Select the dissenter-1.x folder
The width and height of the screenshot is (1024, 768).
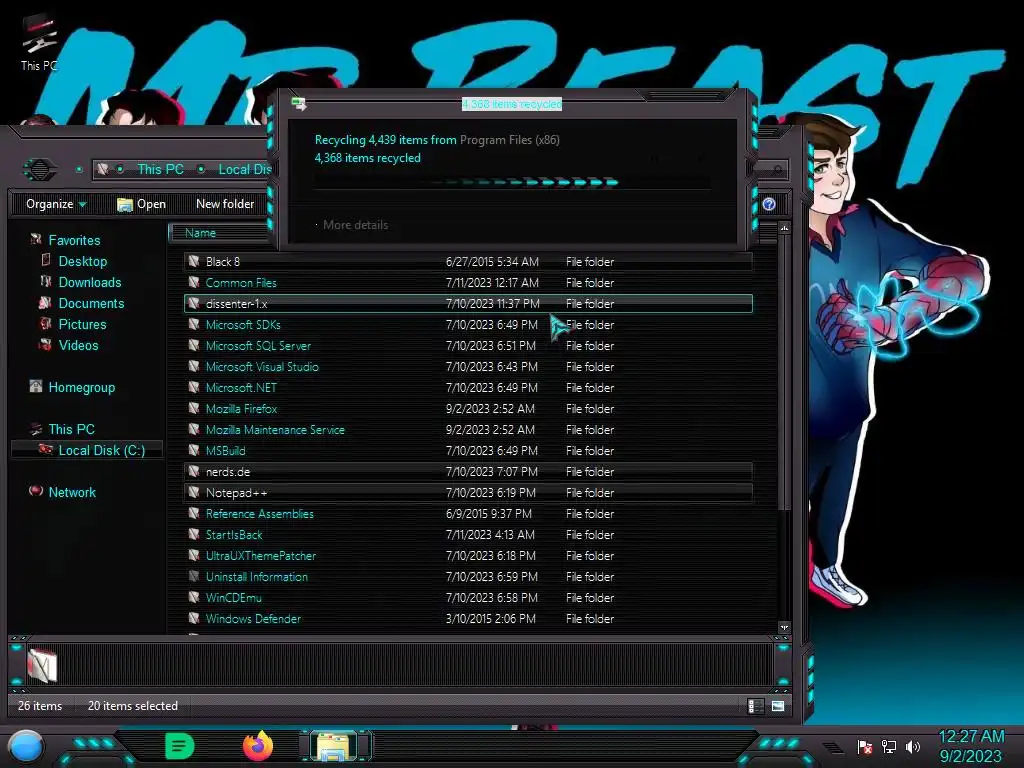[x=468, y=304]
